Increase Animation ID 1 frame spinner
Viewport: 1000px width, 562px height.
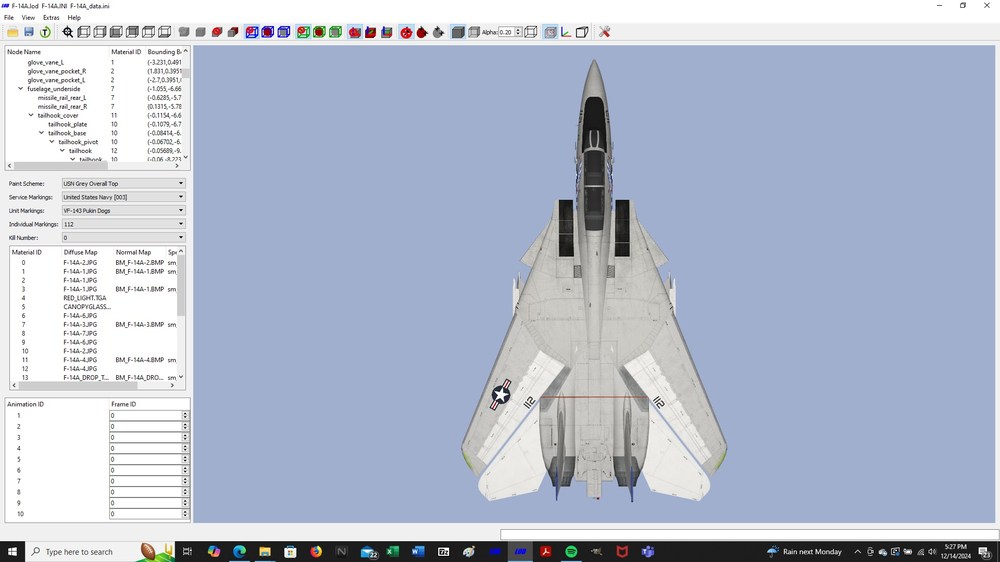pyautogui.click(x=185, y=413)
